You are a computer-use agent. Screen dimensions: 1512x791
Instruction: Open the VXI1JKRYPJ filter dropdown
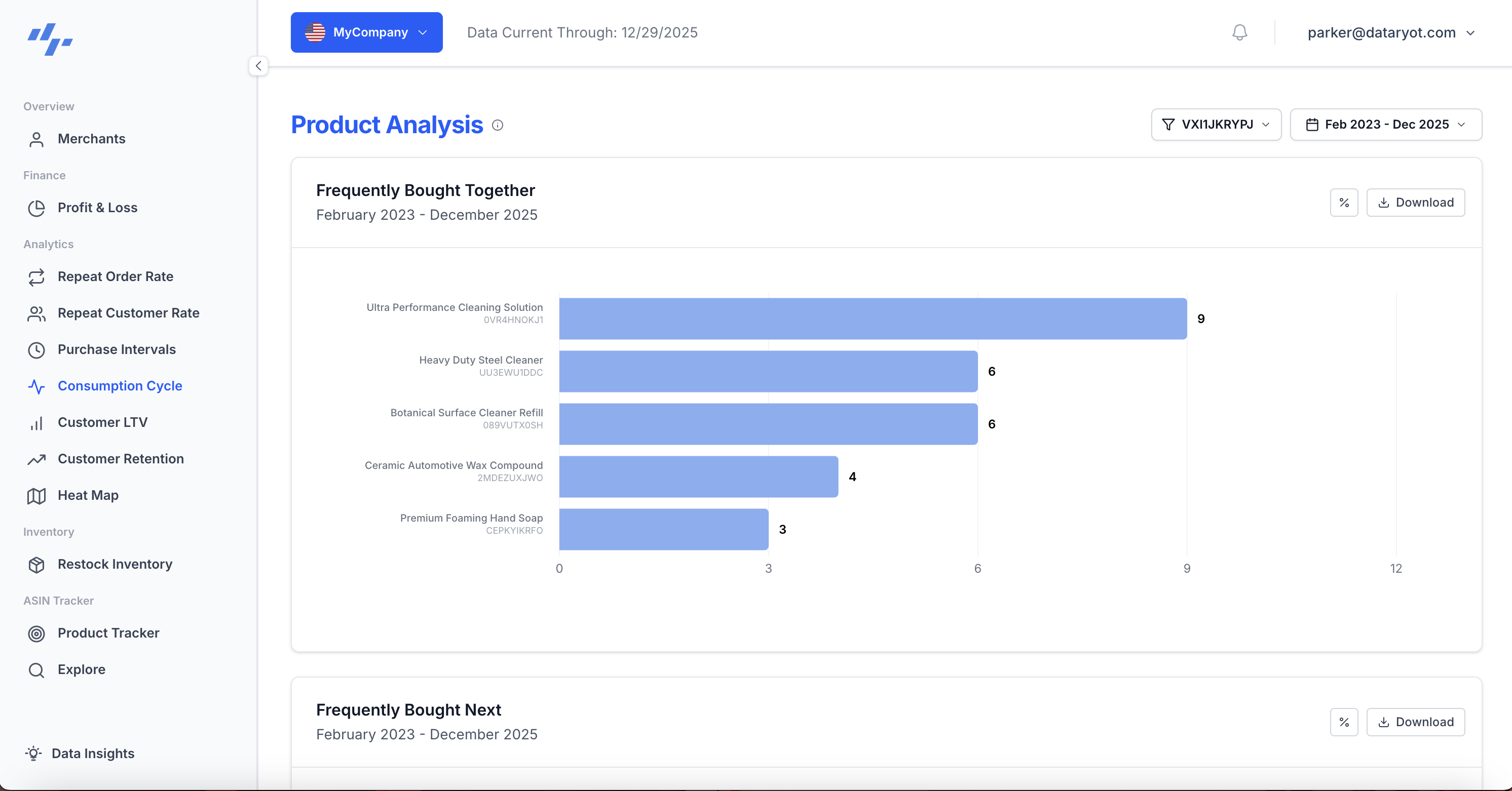1216,125
